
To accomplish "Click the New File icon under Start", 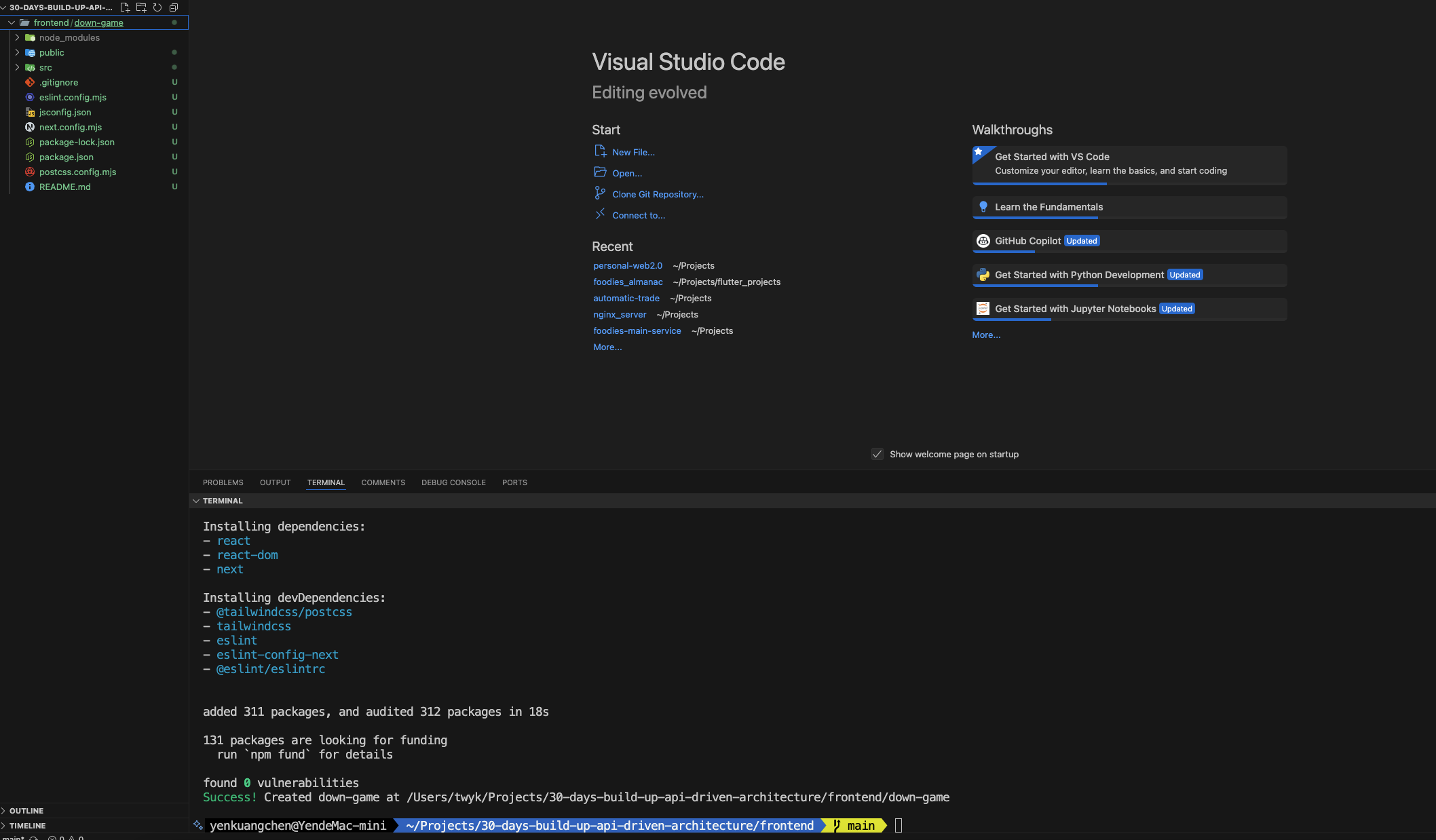I will pos(600,151).
